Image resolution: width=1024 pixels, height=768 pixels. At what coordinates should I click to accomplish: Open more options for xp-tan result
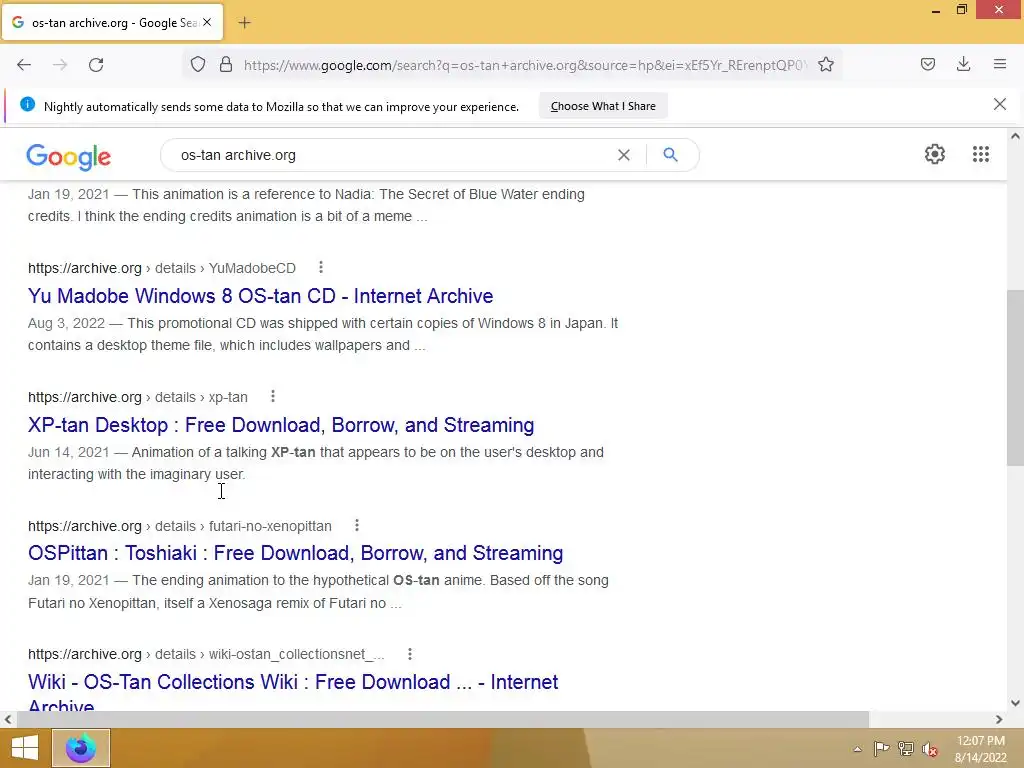(273, 396)
